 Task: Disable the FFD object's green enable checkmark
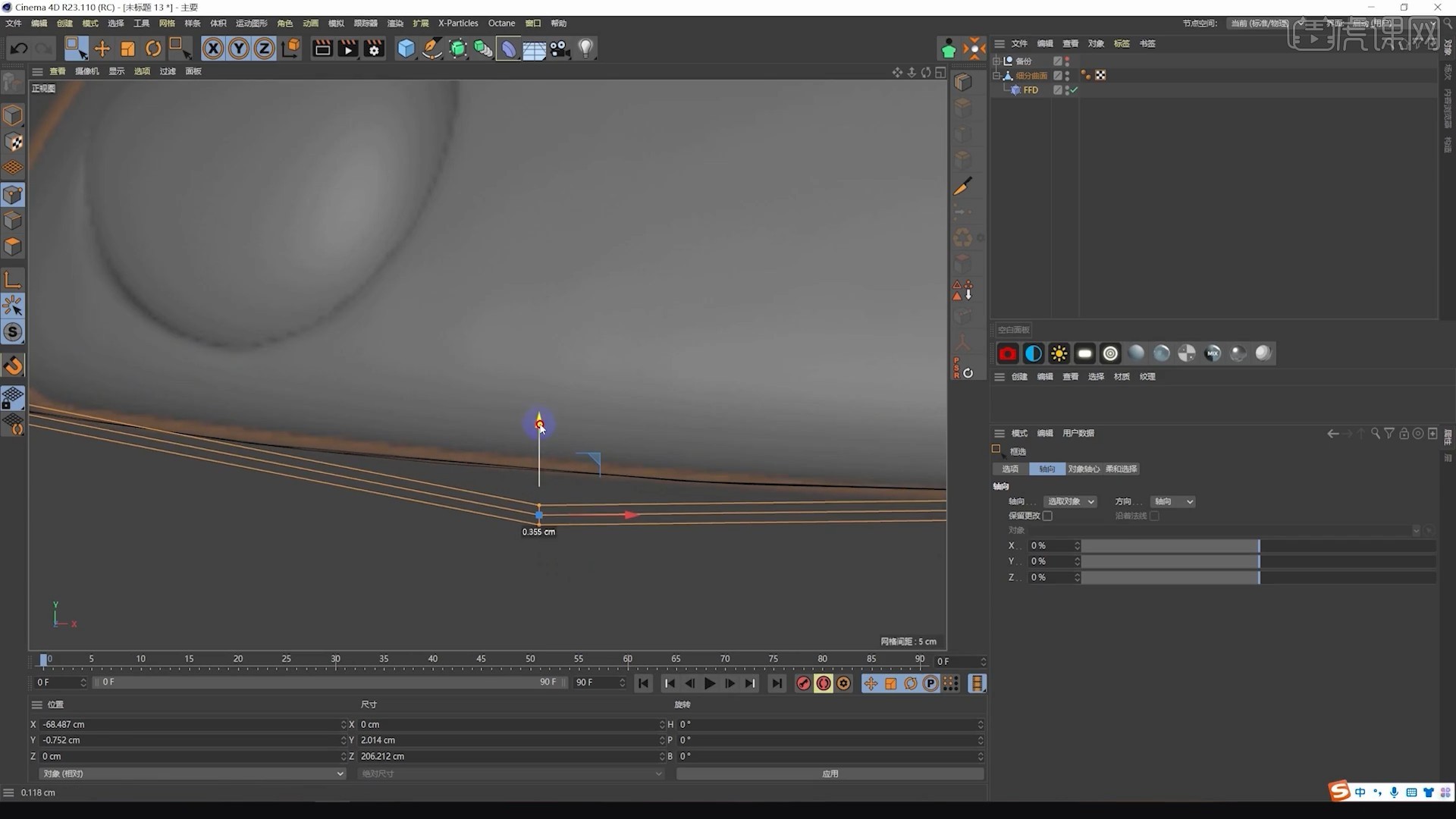pyautogui.click(x=1073, y=89)
